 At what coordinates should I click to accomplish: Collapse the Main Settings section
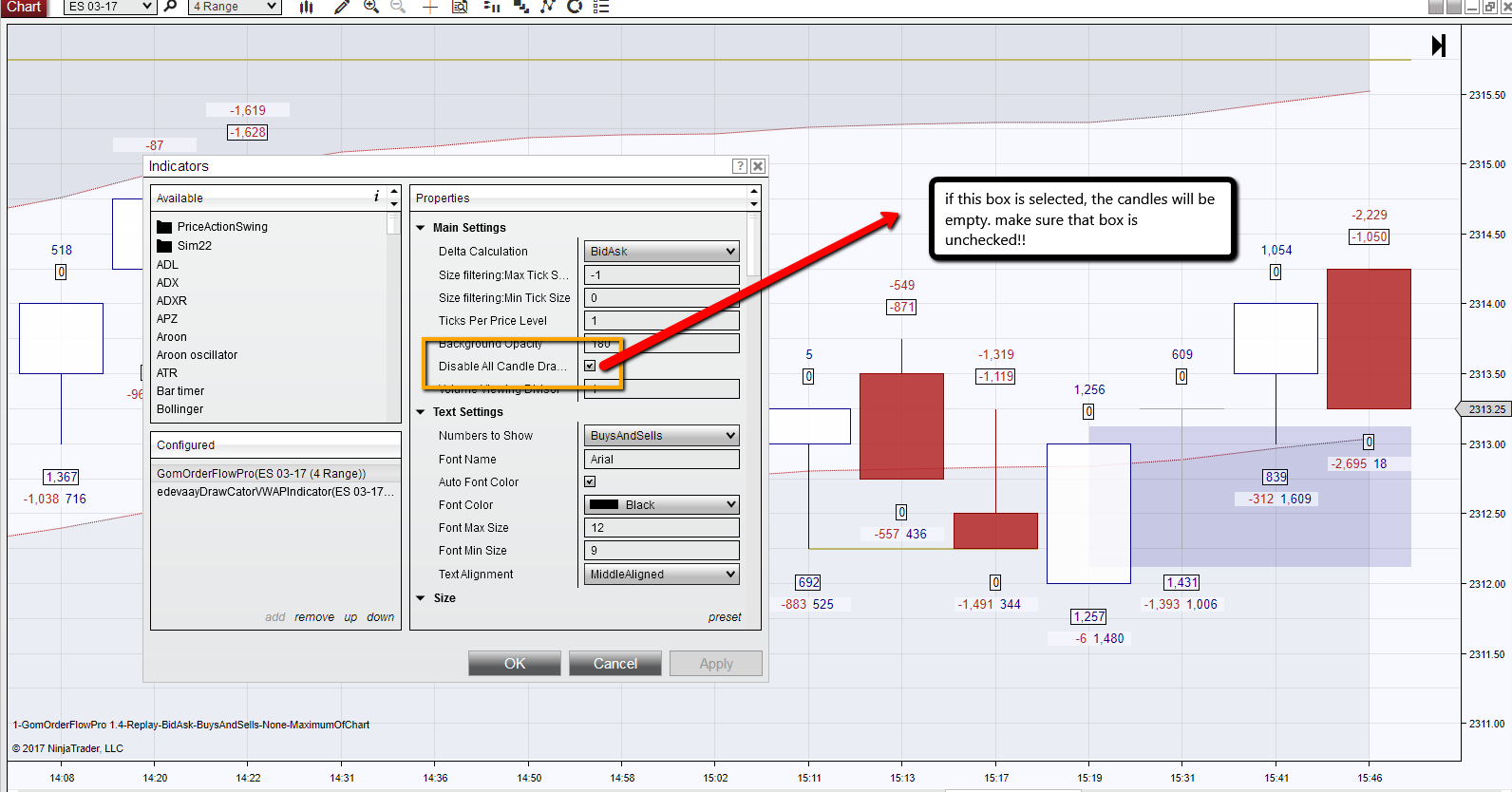(x=421, y=228)
